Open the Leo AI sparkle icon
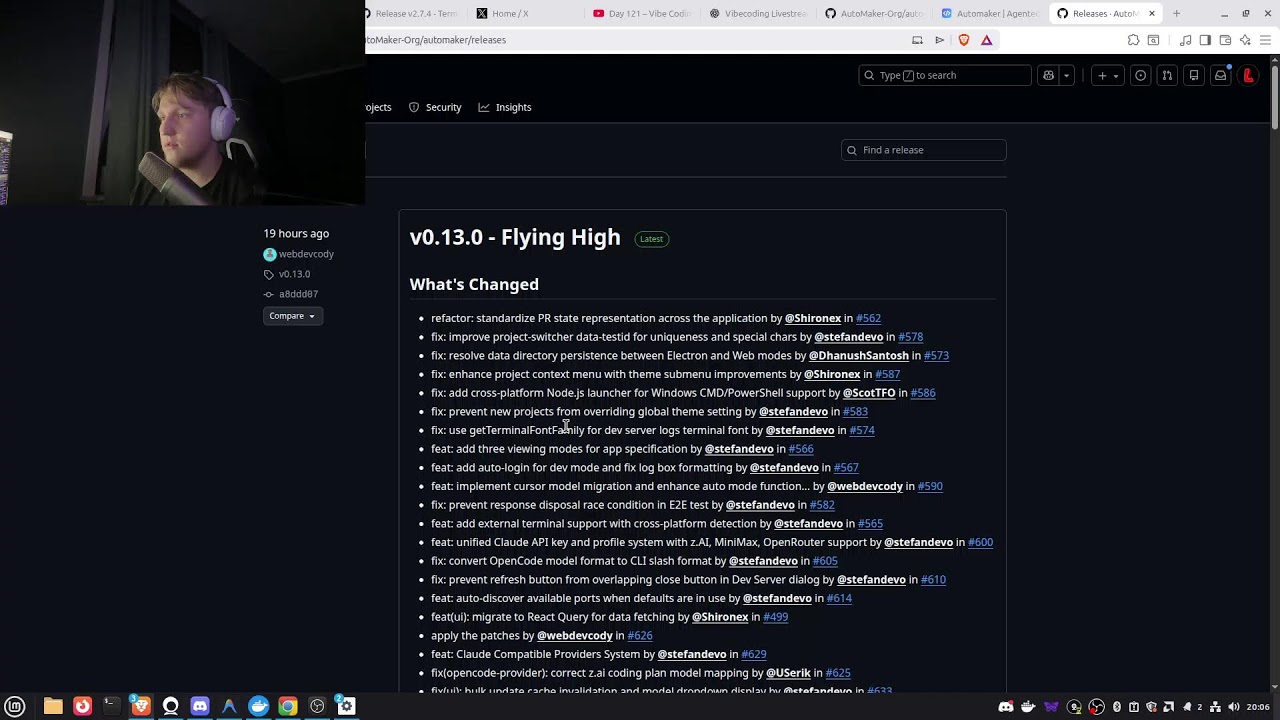The height and width of the screenshot is (720, 1280). 1245,40
